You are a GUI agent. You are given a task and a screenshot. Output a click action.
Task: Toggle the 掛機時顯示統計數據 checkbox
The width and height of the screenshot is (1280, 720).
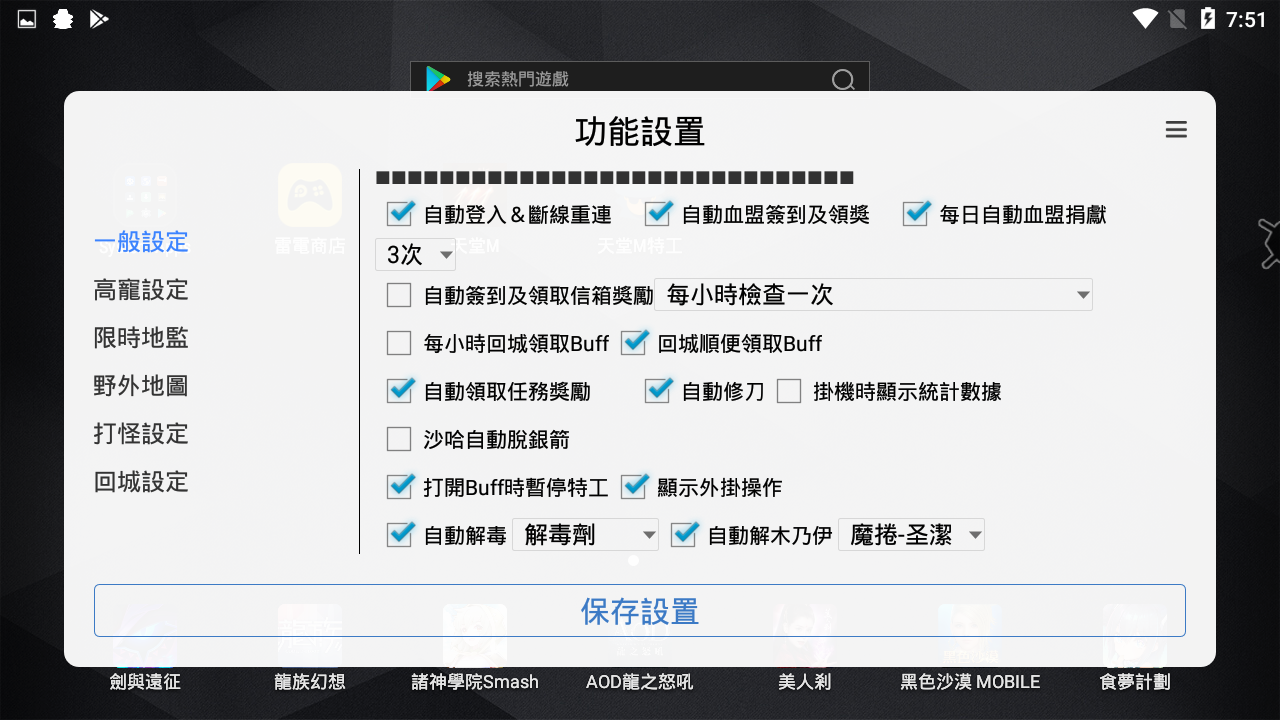(790, 391)
